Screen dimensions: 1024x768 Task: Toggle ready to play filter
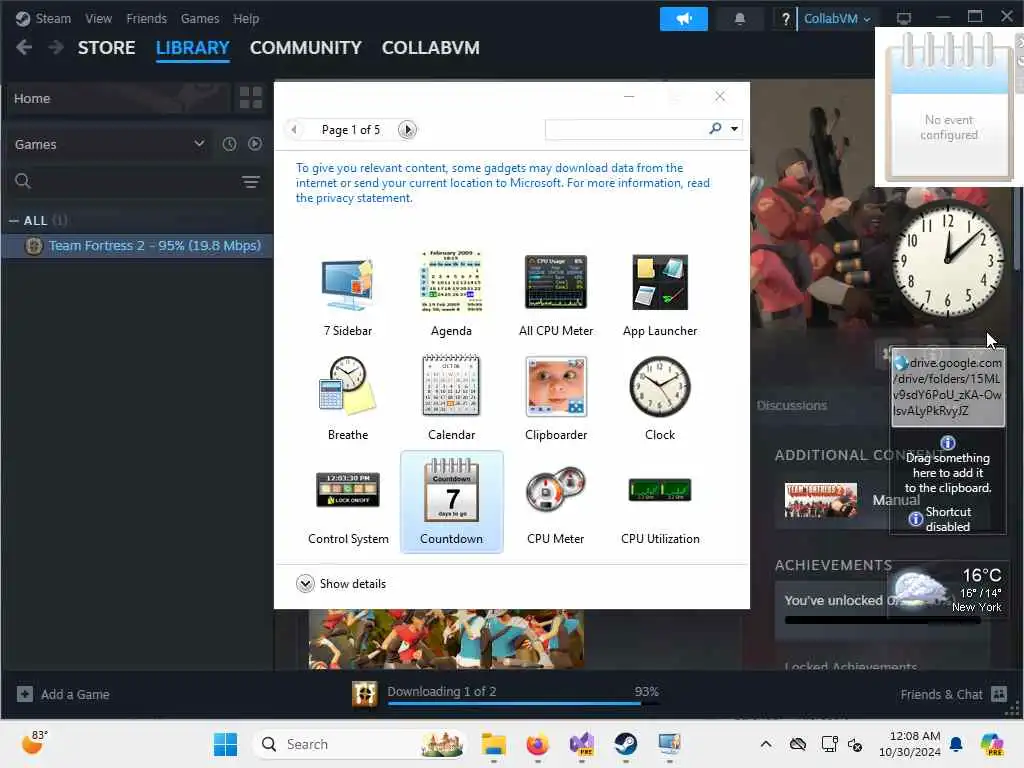click(x=255, y=144)
